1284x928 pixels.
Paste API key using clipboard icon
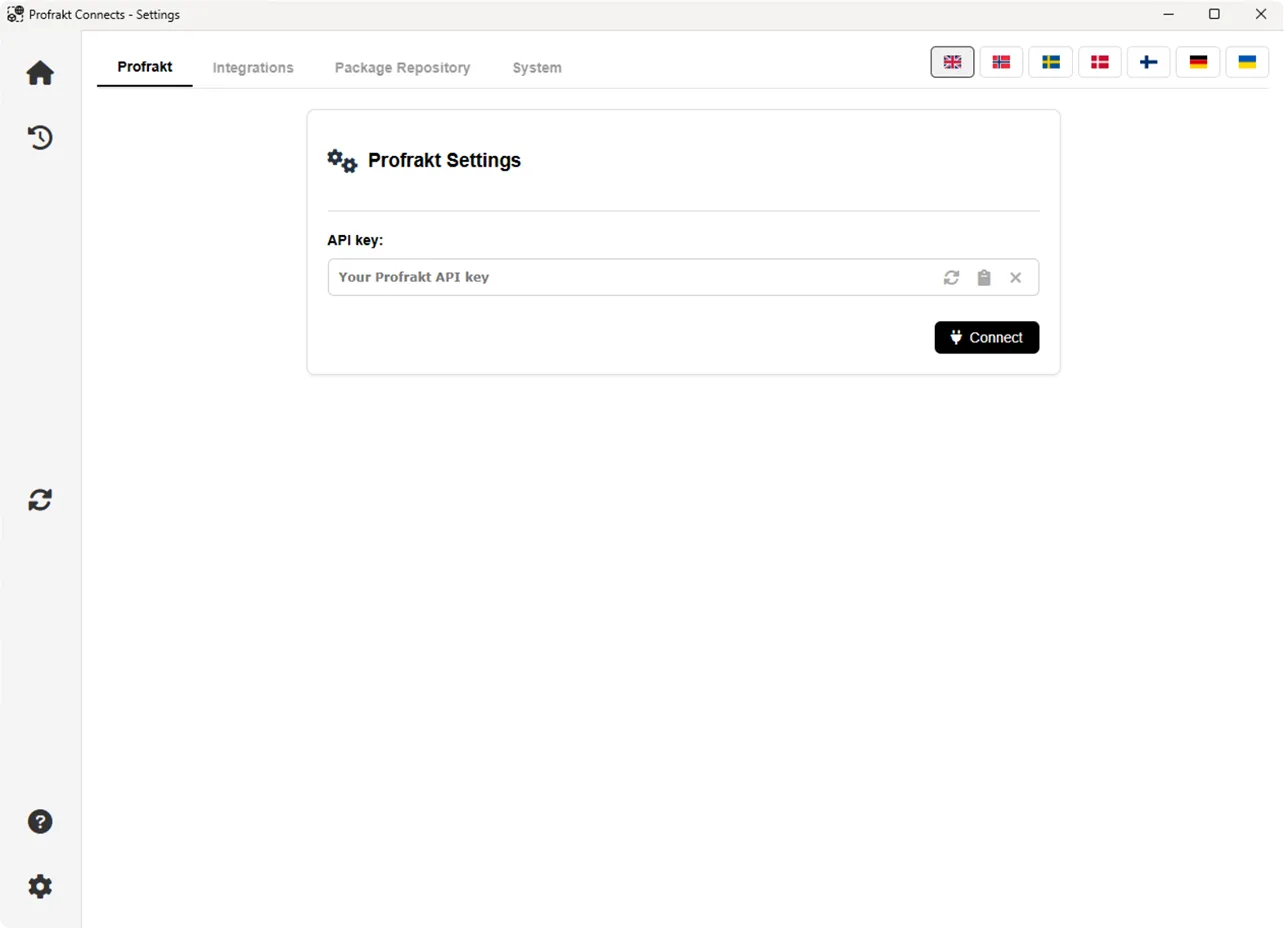pyautogui.click(x=984, y=278)
